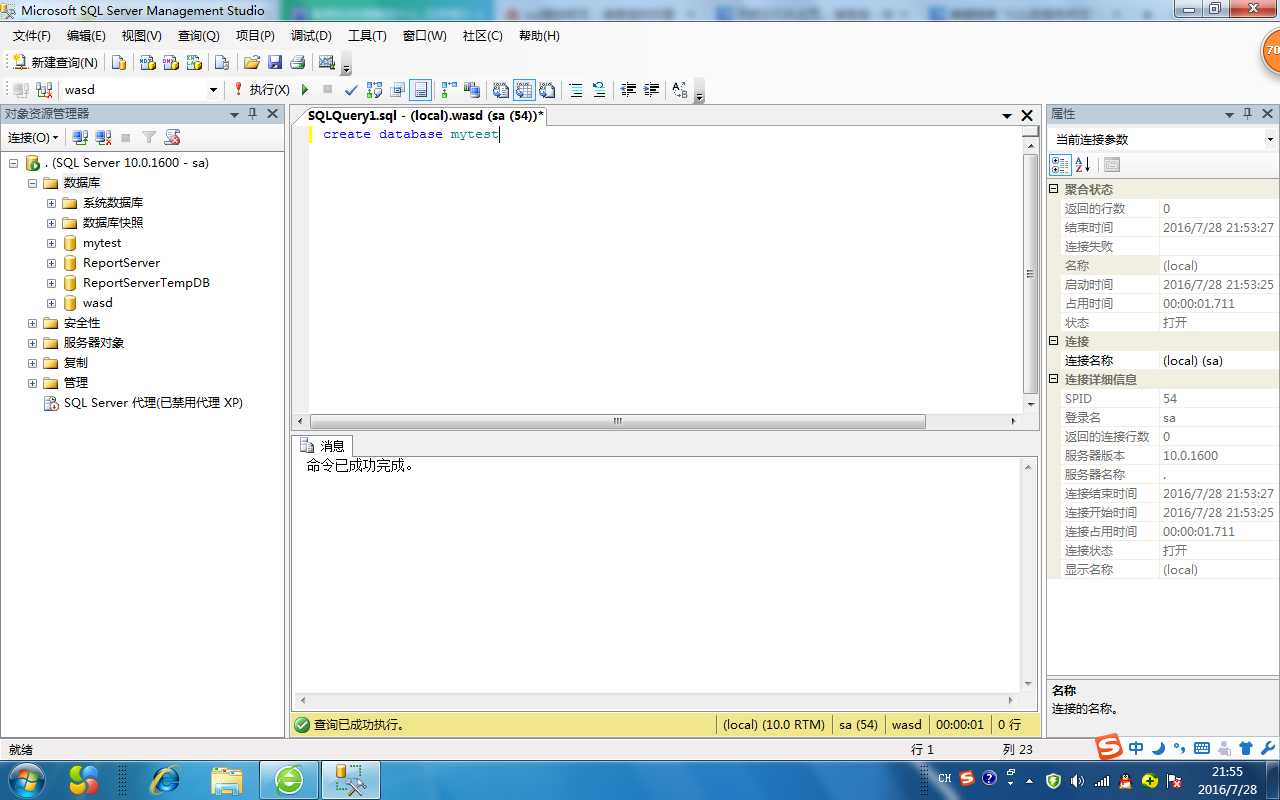Click the Connect Object Explorer icon

(81, 137)
